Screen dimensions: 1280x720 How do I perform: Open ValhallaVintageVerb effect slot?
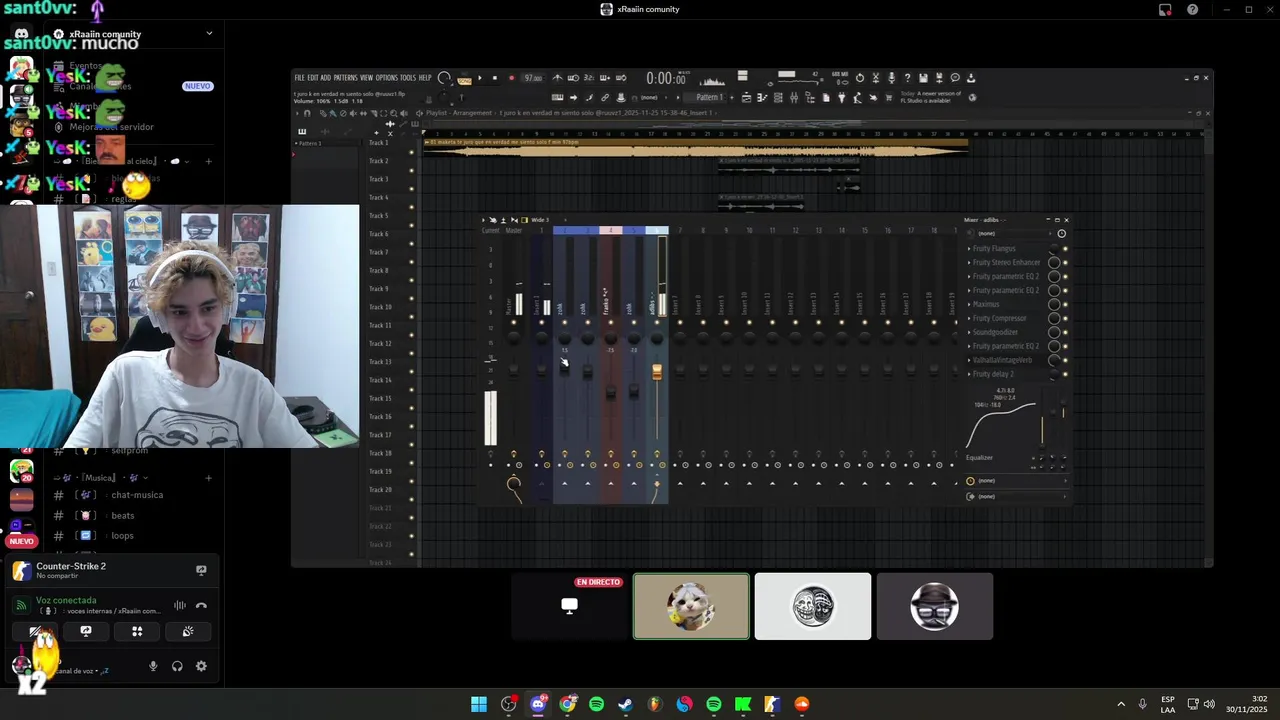tap(1002, 360)
